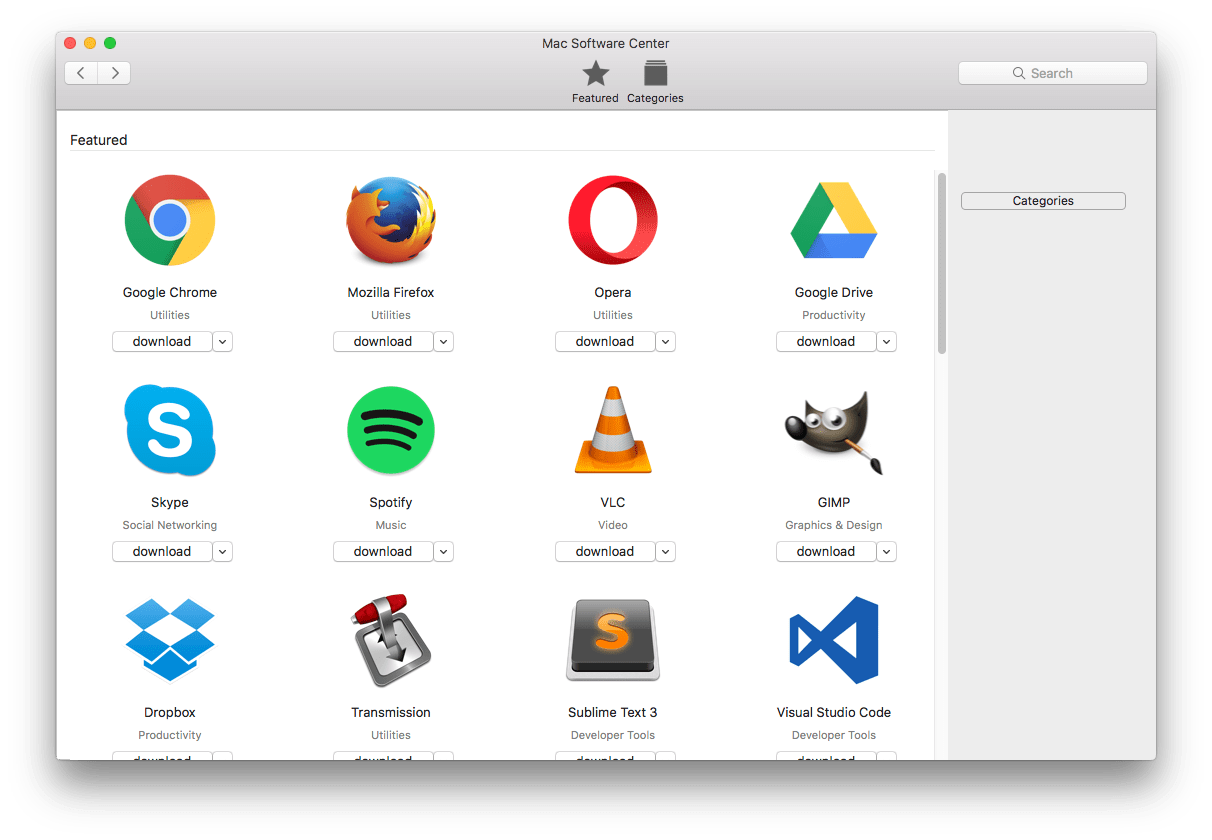Viewport: 1212px width, 840px height.
Task: Expand download options for Spotify
Action: click(x=444, y=551)
